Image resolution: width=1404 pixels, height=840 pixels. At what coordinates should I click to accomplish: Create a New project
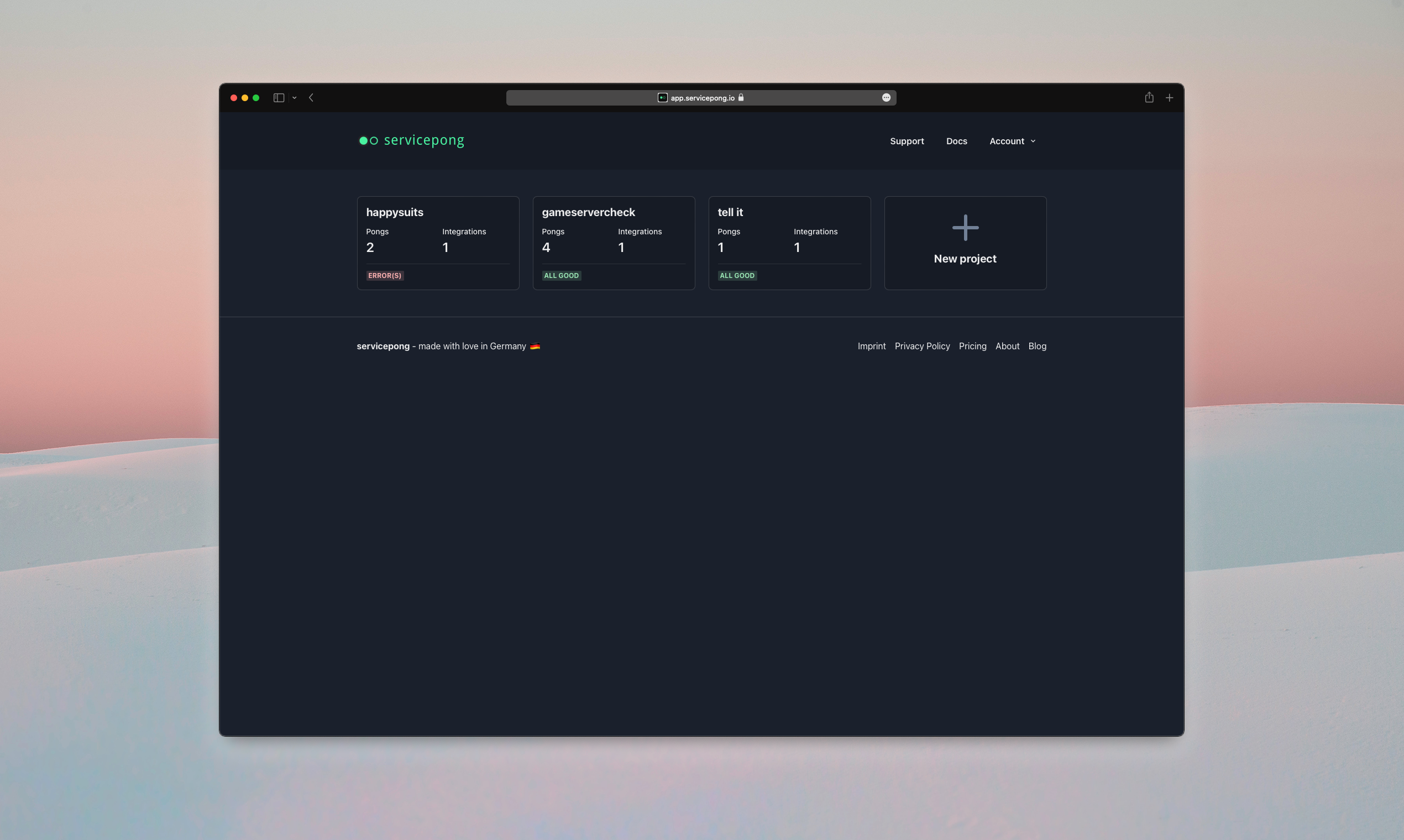point(965,243)
